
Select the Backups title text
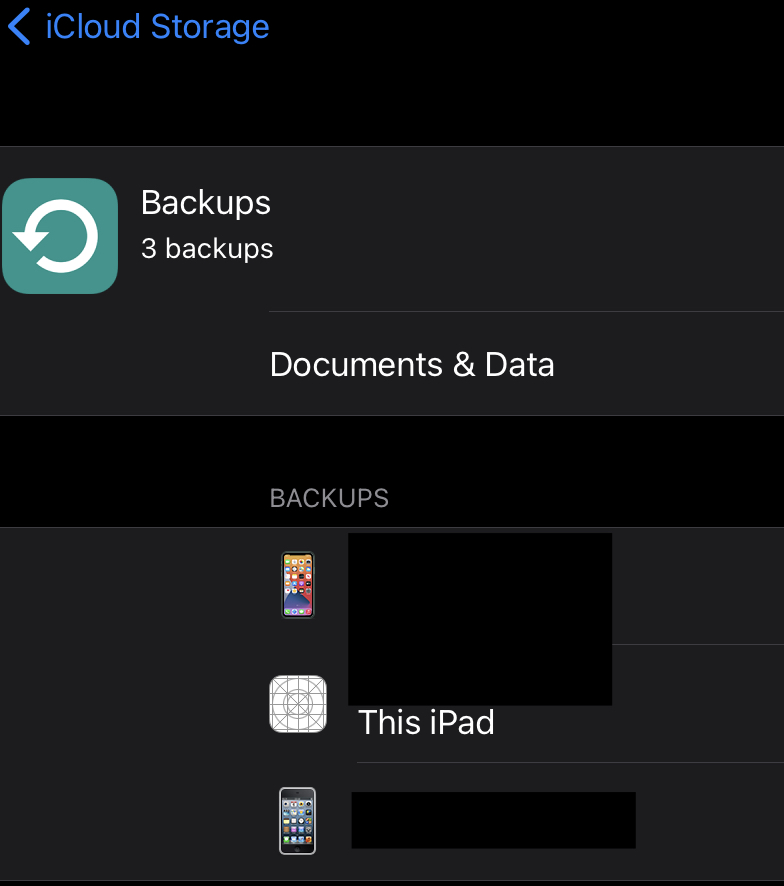tap(206, 203)
